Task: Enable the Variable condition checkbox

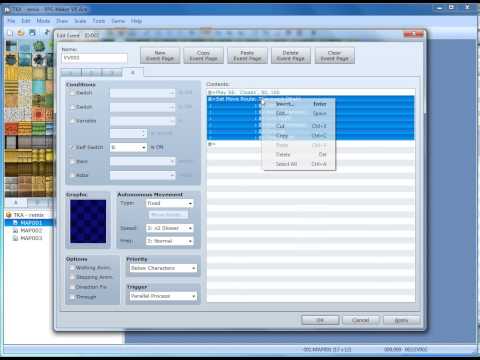Action: (x=72, y=121)
